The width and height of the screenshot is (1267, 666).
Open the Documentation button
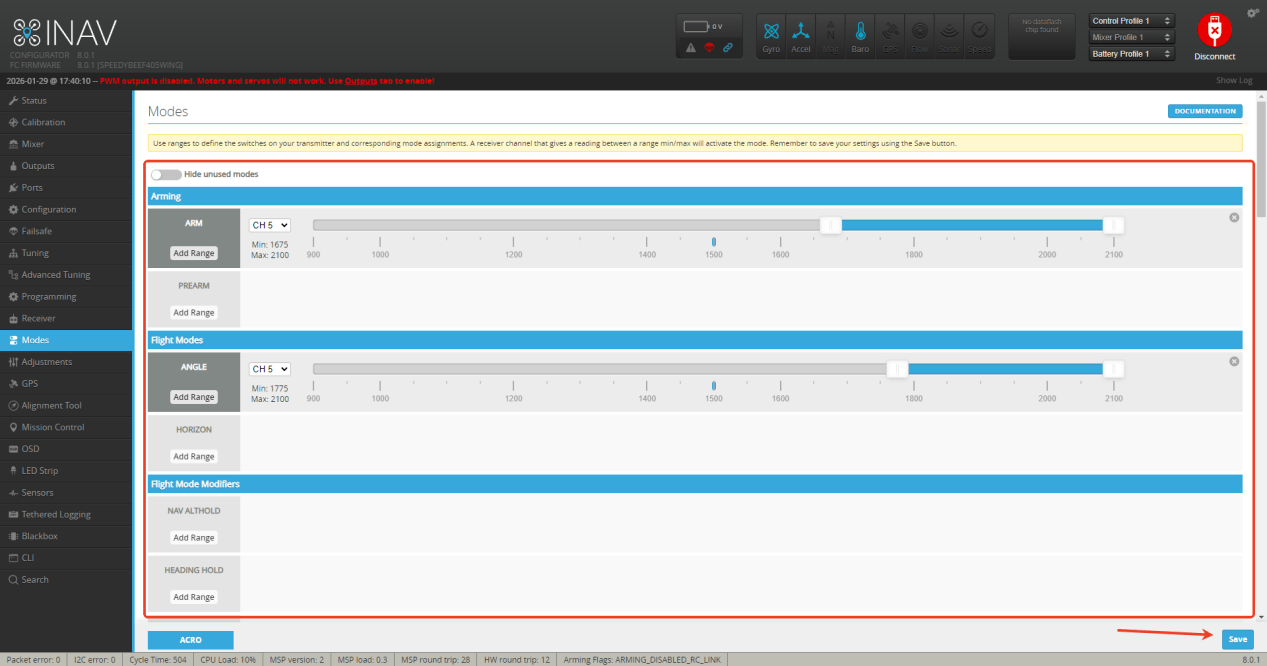pyautogui.click(x=1205, y=111)
